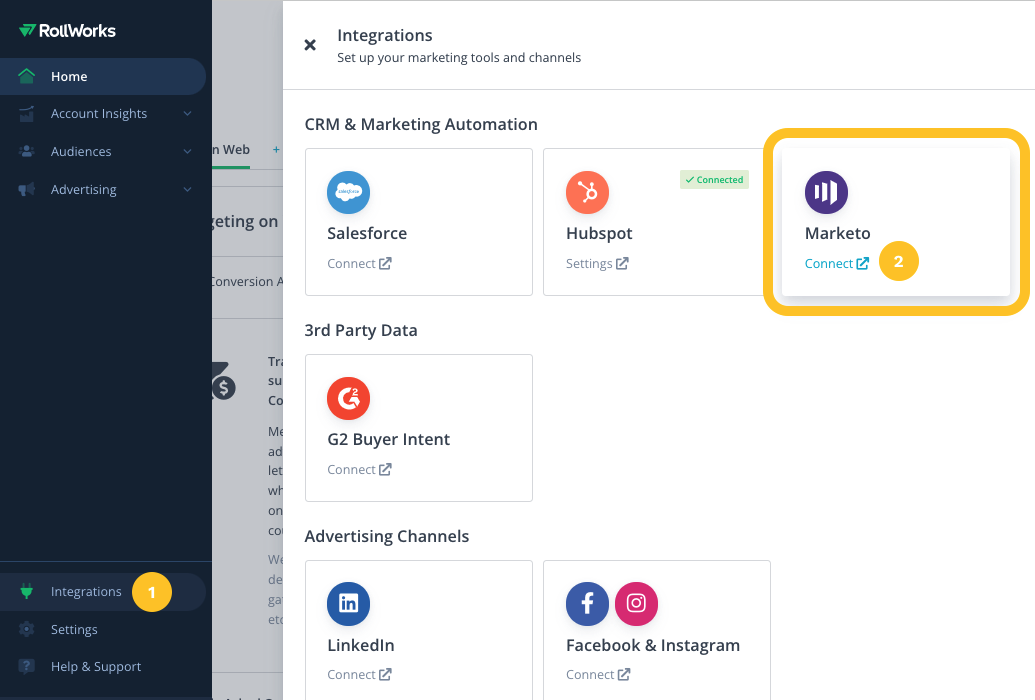Click the Facebook icon
The height and width of the screenshot is (700, 1035).
(587, 604)
